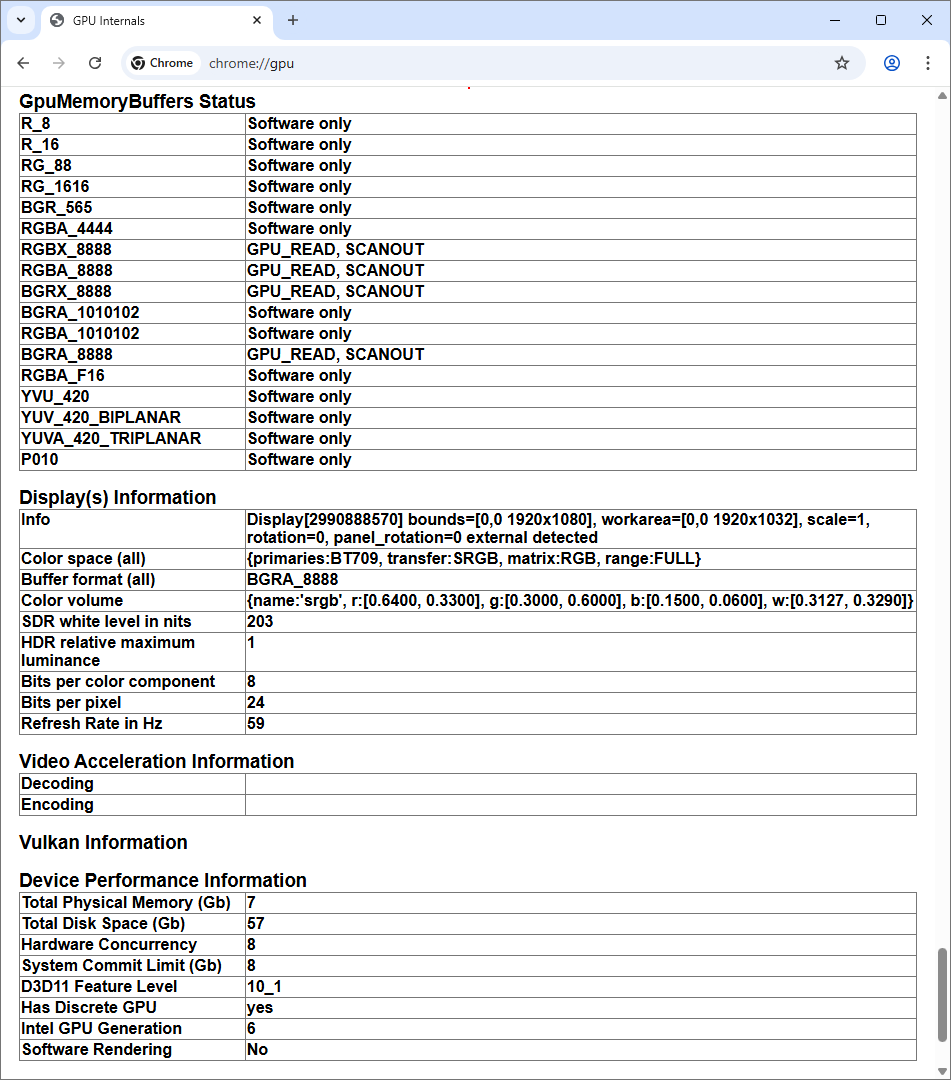Click GPU_READ, SCANOUT value for RGBA_8888
Screen dimensions: 951x1080
336,271
